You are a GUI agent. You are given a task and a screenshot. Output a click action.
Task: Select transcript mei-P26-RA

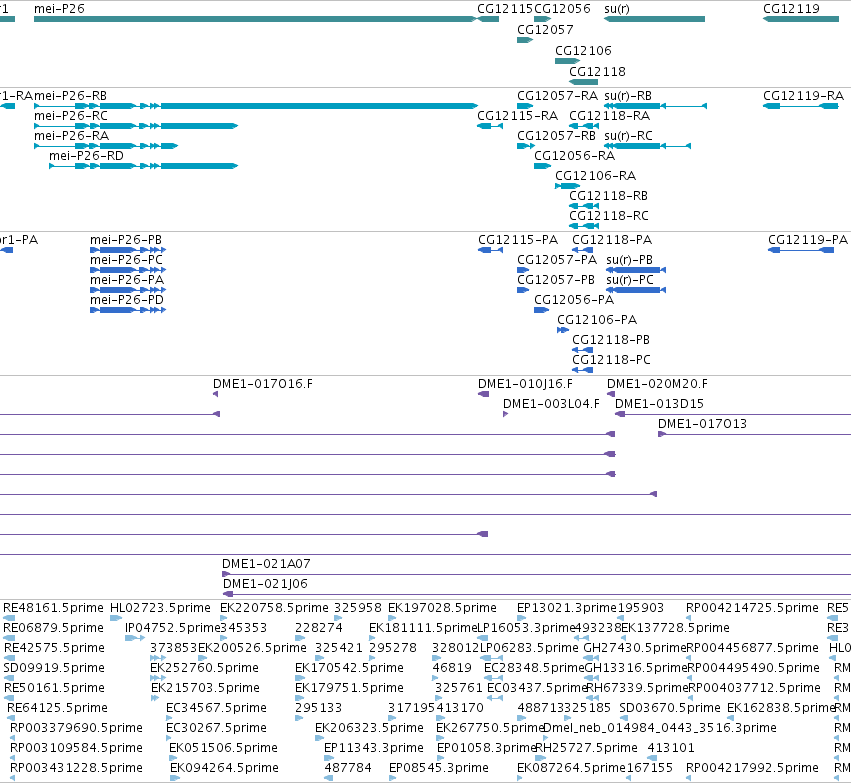coord(106,146)
